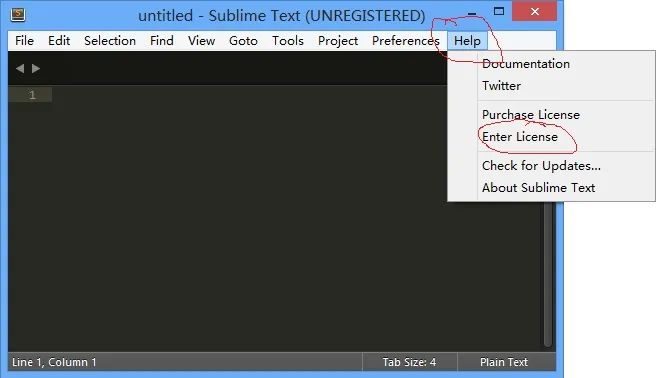657x378 pixels.
Task: Click Line 1, Column 1 status text
Action: tap(54, 362)
